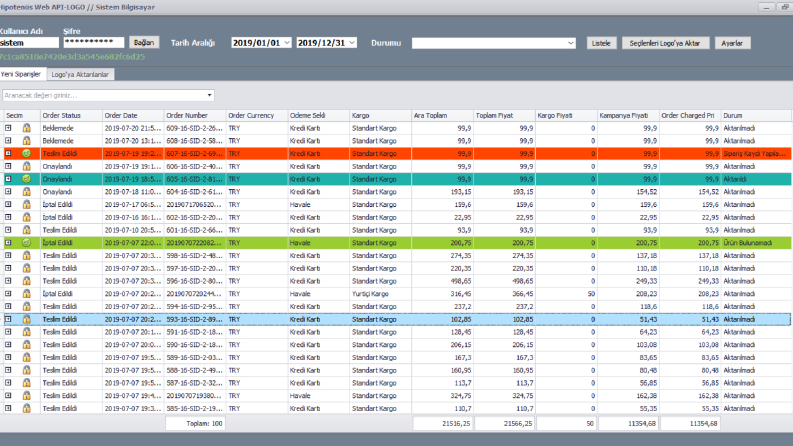Click the lock icon of order 597-16-SID-2-20

(26, 268)
